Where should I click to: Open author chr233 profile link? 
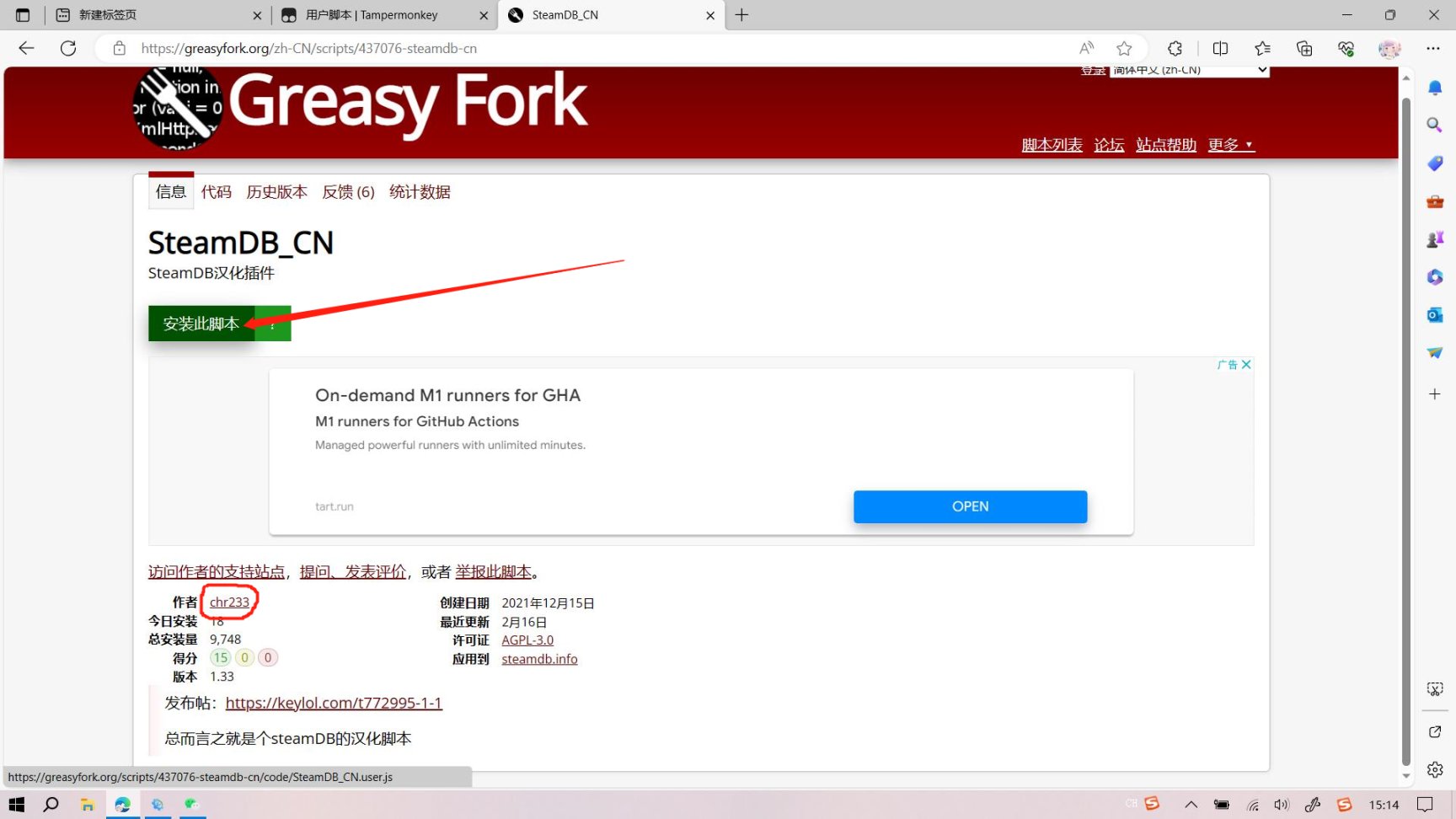(229, 602)
